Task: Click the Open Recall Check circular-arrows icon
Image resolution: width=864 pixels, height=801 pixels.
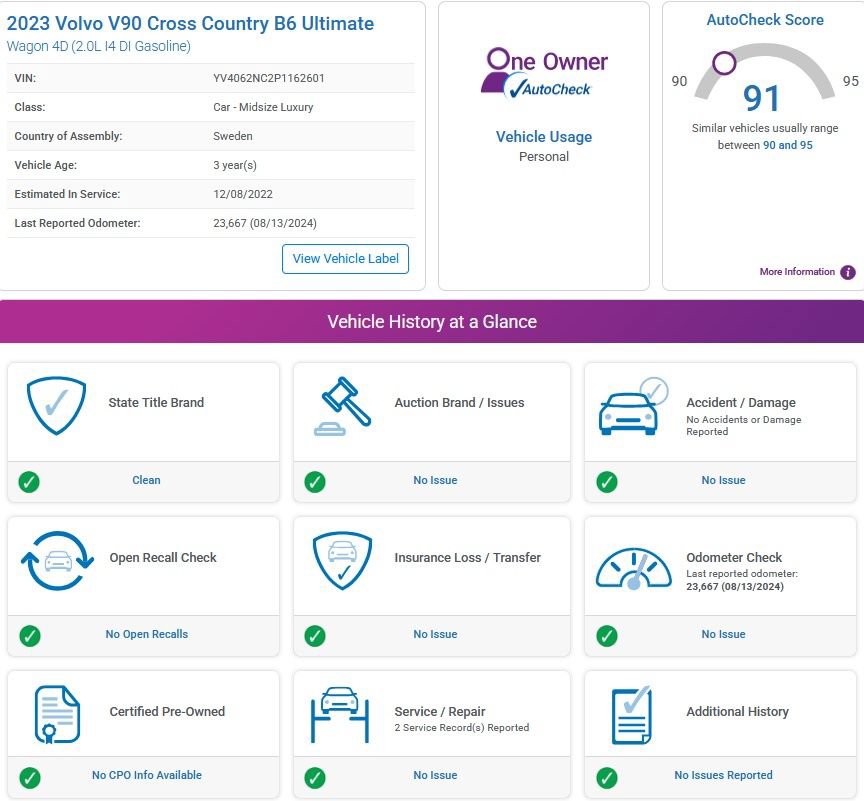Action: (57, 560)
